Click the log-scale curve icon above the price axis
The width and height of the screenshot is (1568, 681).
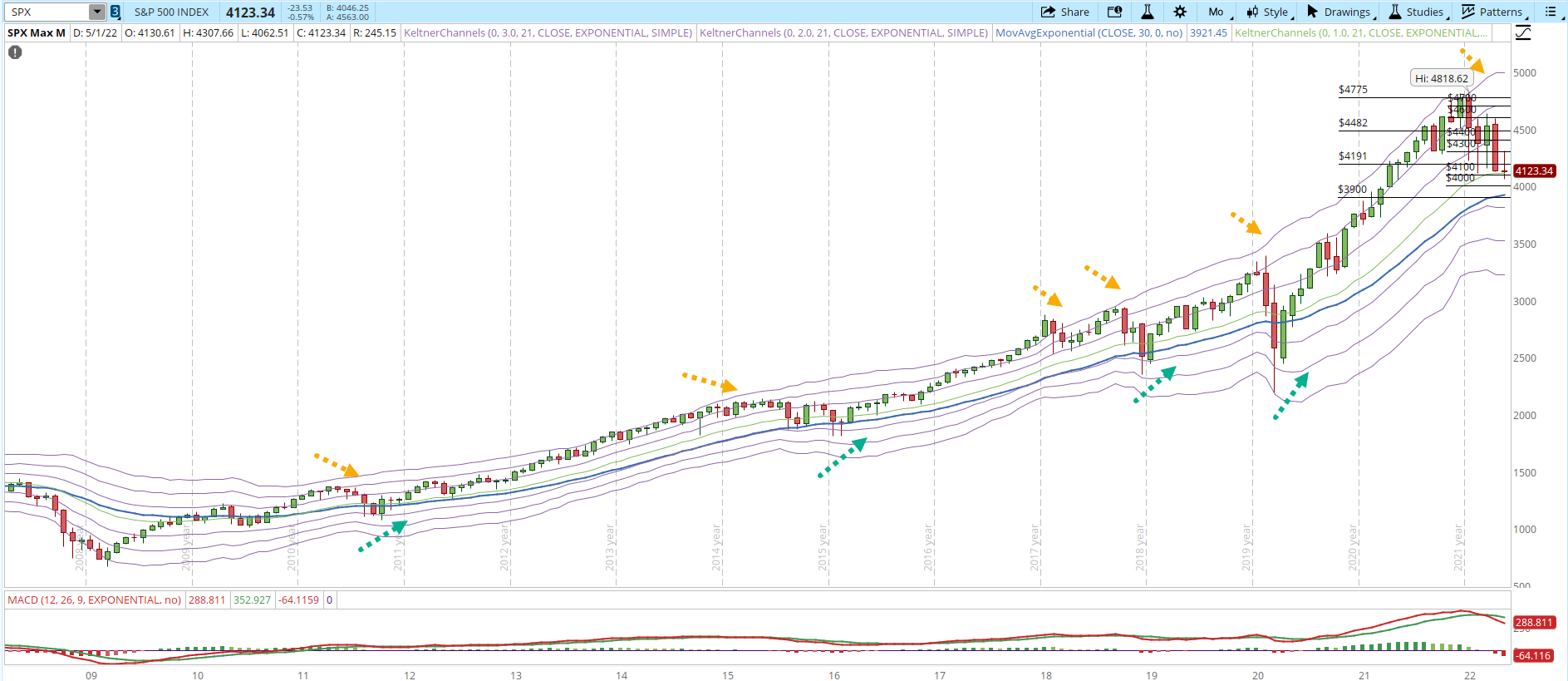coord(1522,33)
